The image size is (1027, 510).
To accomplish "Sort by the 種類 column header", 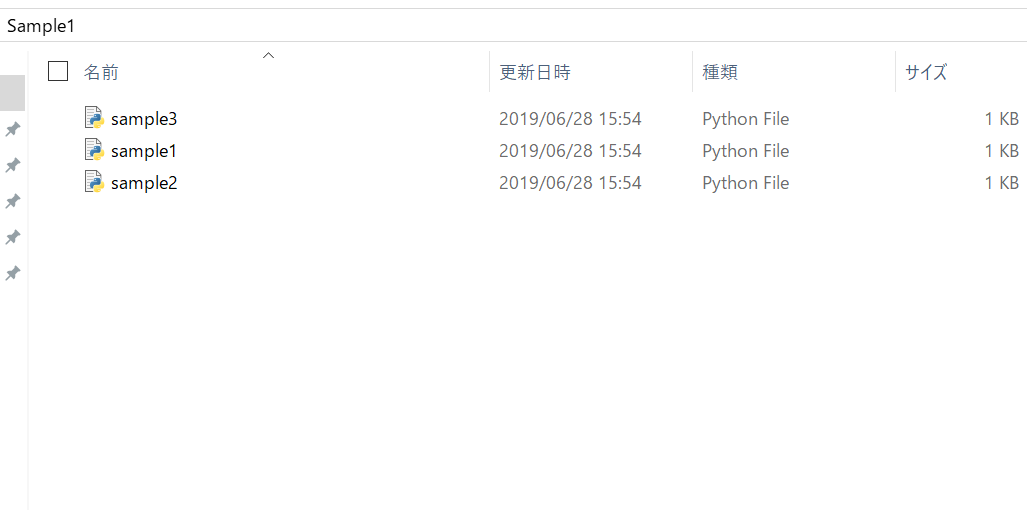I will (x=720, y=72).
